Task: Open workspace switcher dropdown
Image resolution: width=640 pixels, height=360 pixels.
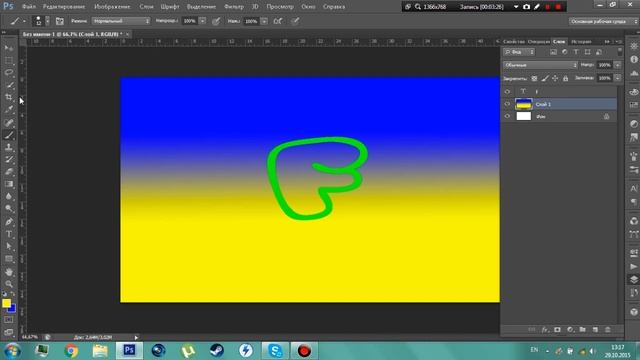Action: (603, 21)
